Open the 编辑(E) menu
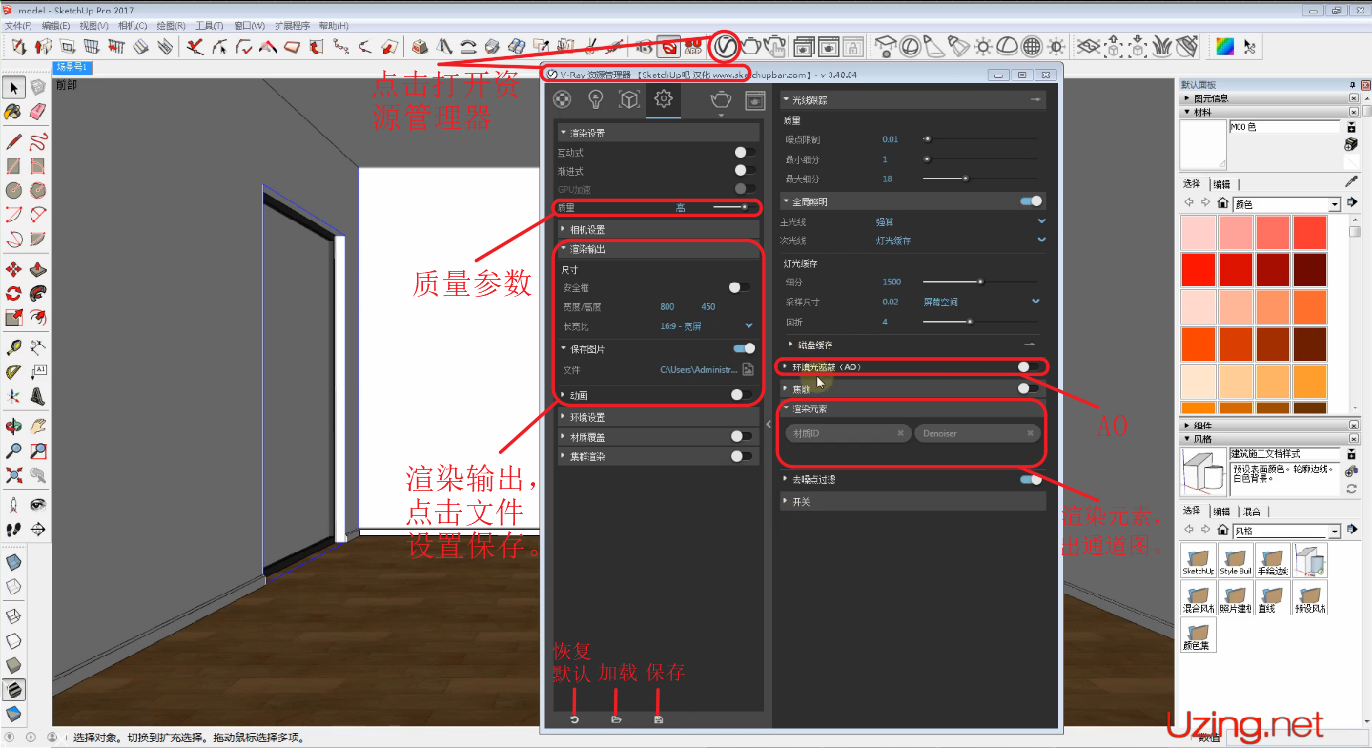Viewport: 1372px width, 748px height. (x=56, y=25)
